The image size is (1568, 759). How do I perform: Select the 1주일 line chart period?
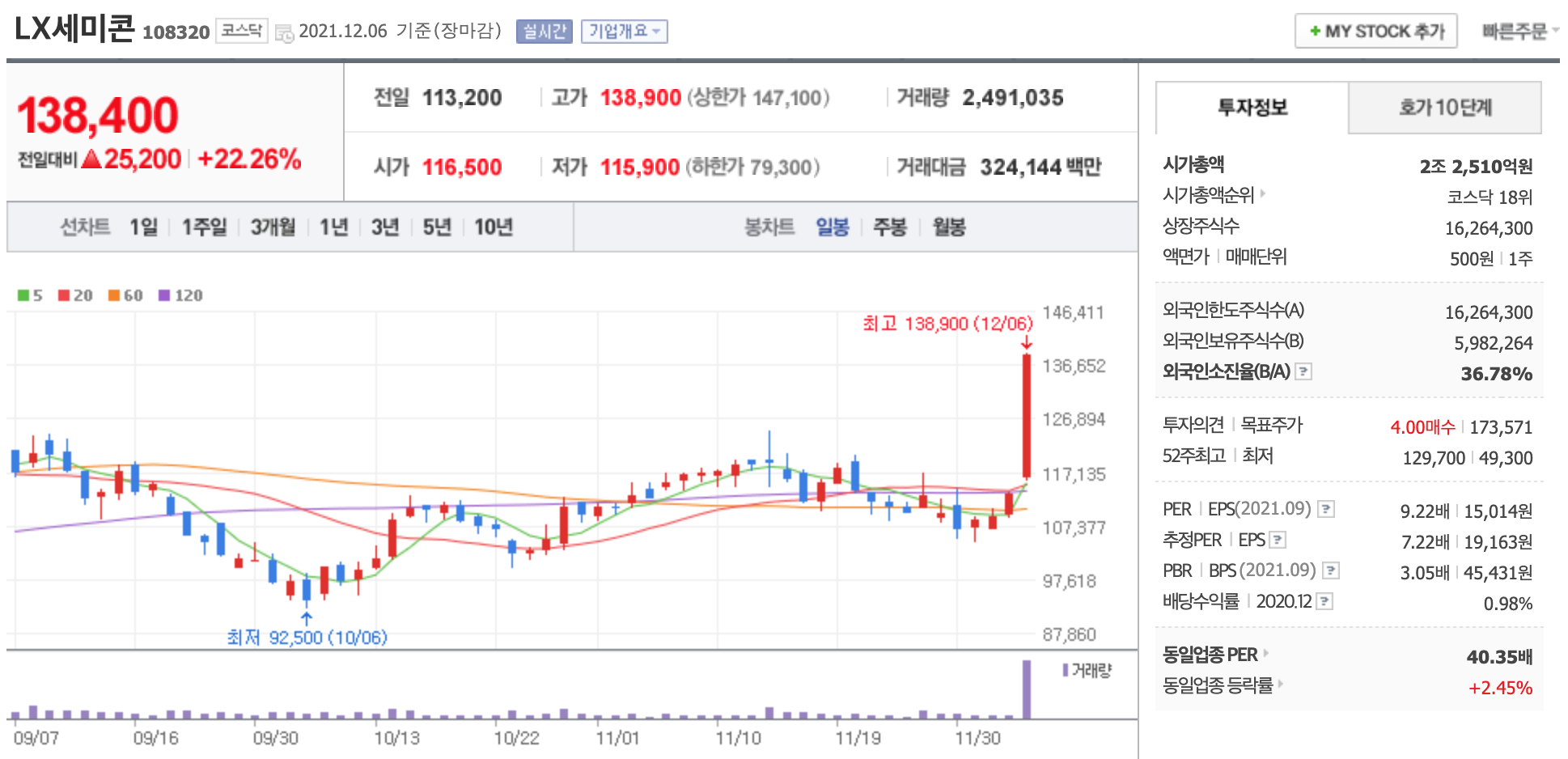point(204,227)
